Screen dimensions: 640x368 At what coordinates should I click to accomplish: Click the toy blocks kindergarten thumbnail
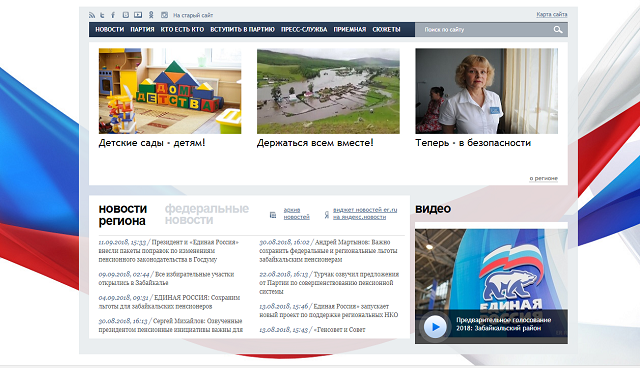tap(170, 91)
